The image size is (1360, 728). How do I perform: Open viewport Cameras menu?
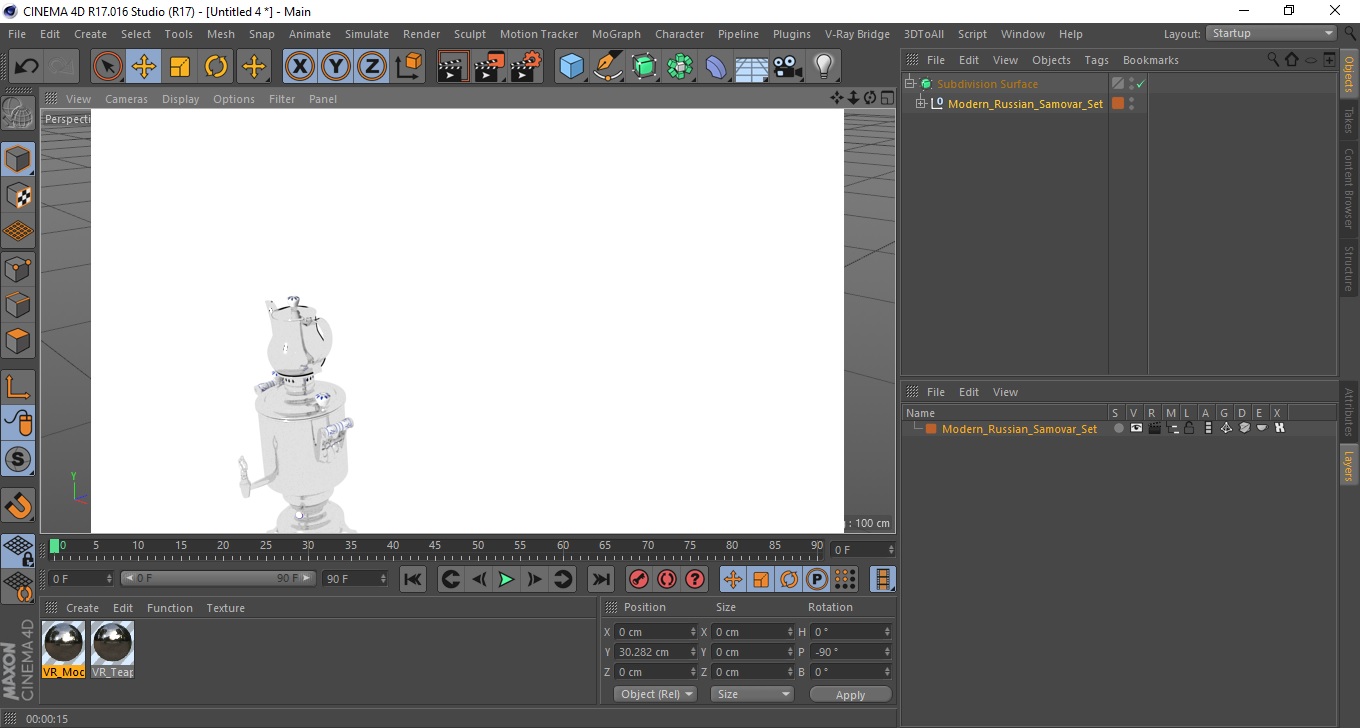pyautogui.click(x=126, y=99)
